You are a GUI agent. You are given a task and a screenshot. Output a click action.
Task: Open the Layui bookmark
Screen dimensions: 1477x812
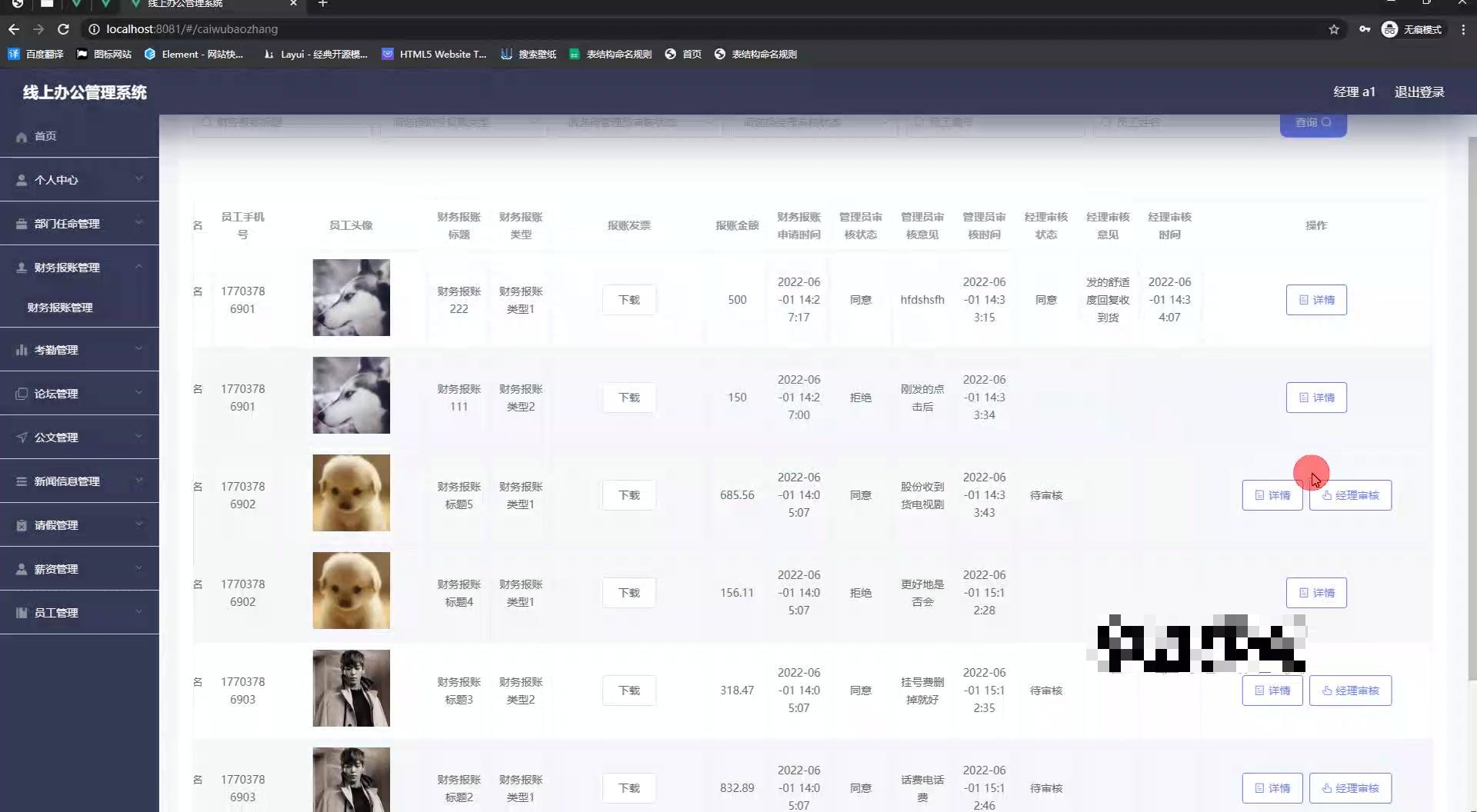[315, 54]
